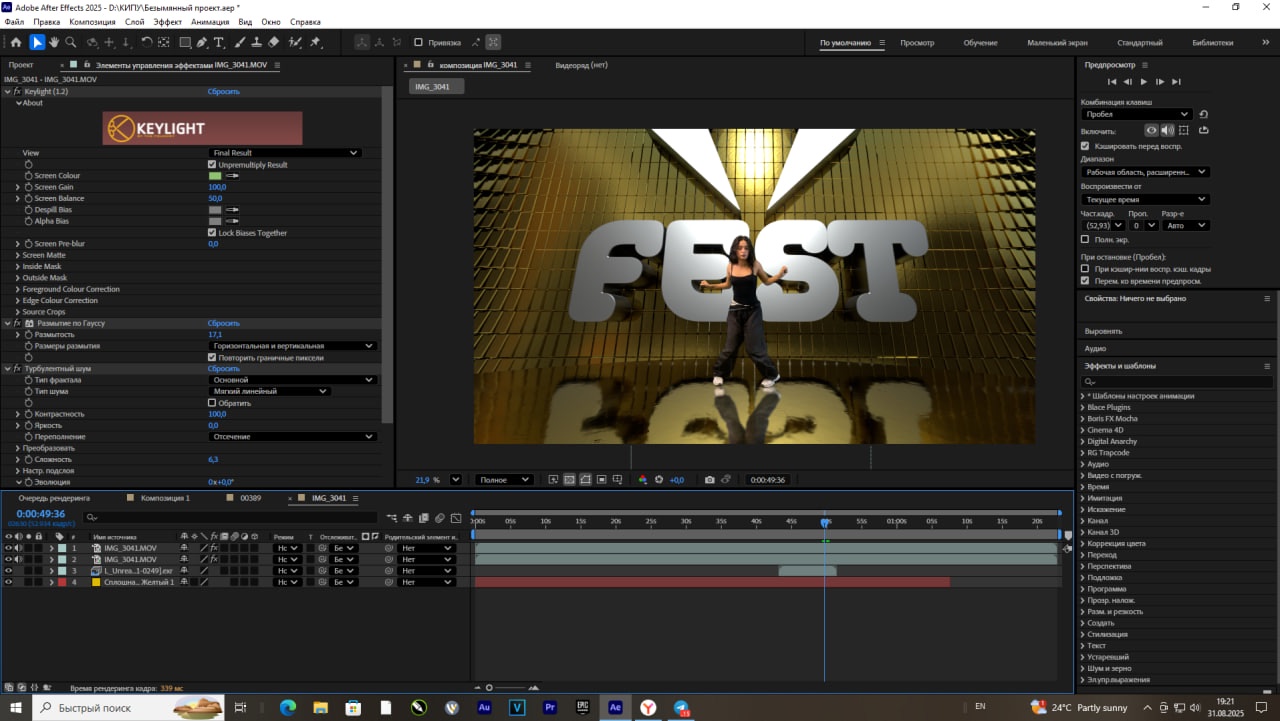Open Переполнение dropdown Отсечение
Viewport: 1280px width, 721px height.
coord(292,437)
